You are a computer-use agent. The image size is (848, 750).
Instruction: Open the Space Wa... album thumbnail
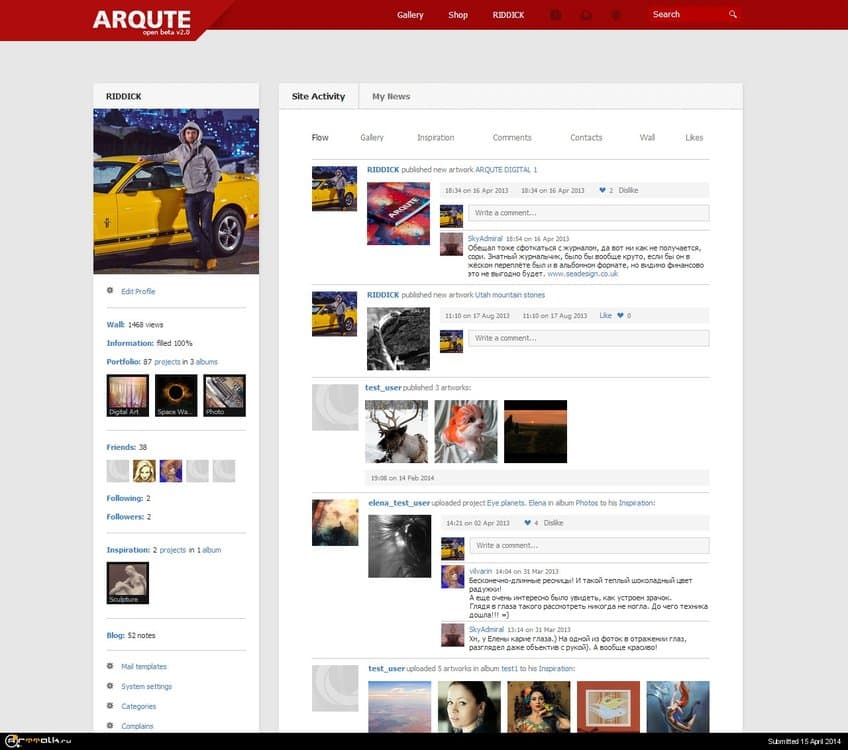(176, 395)
